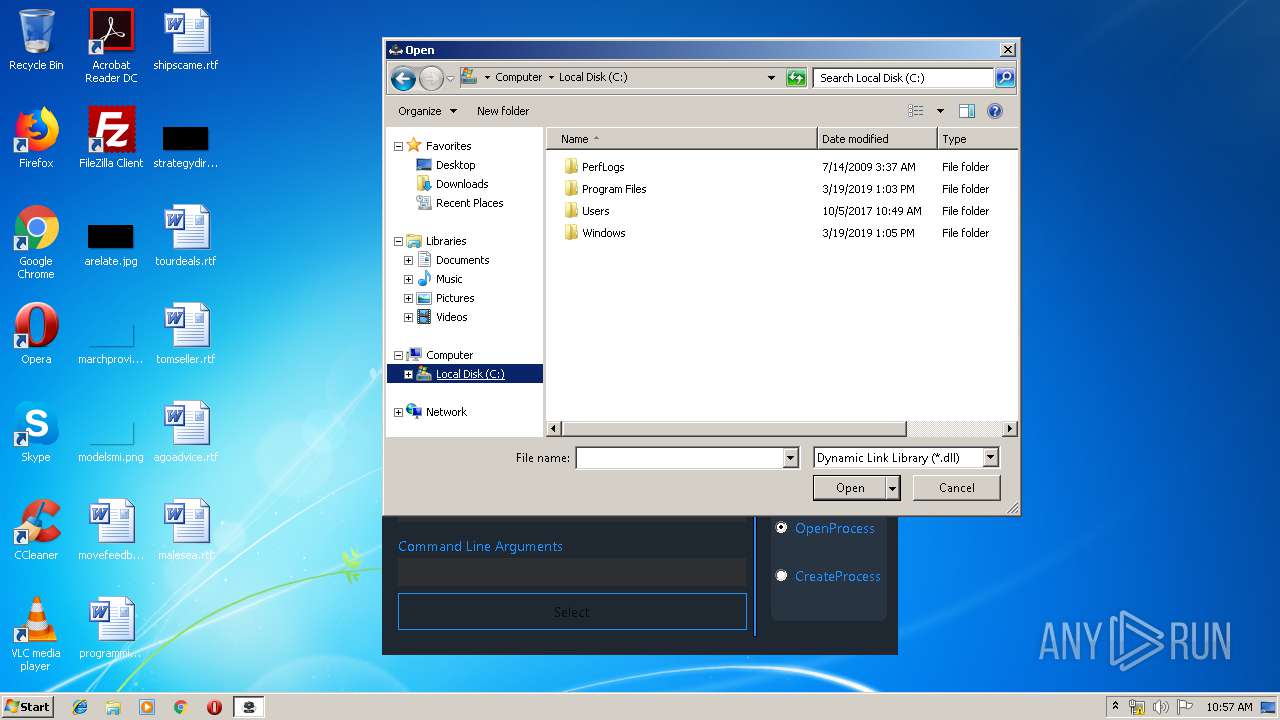Click the search magnifier icon

click(1005, 77)
